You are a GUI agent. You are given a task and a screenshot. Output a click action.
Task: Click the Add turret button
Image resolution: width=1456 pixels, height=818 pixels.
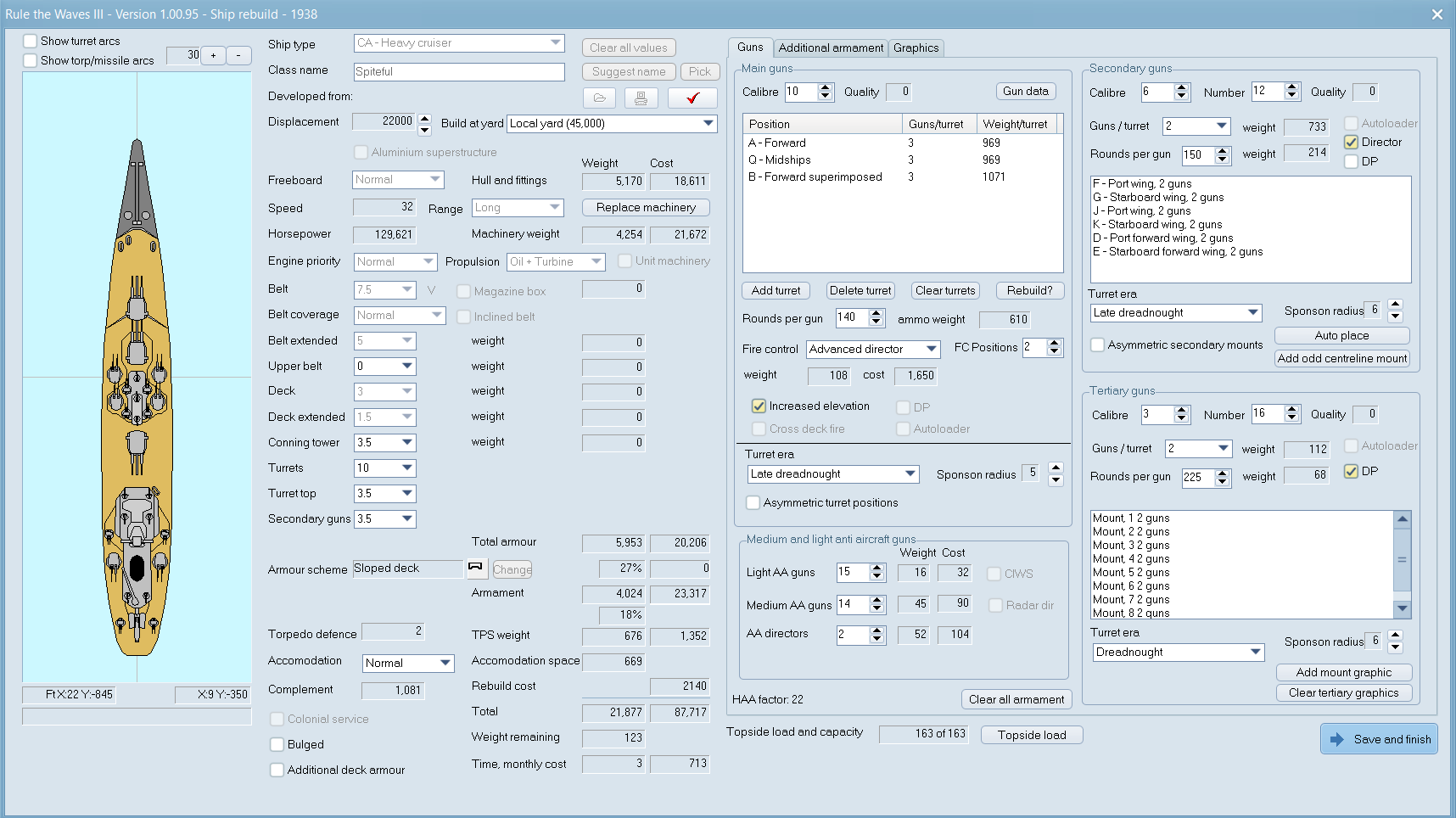(x=776, y=291)
